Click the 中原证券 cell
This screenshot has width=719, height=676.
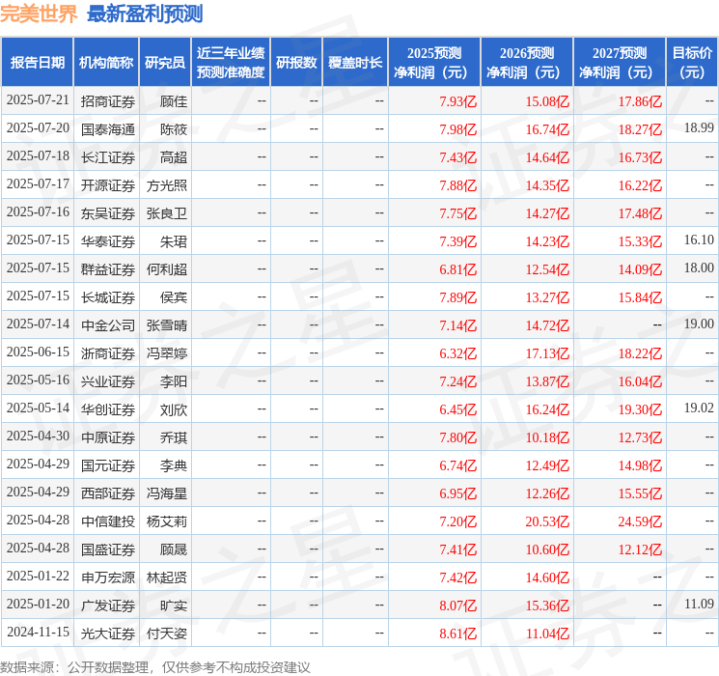tap(108, 437)
